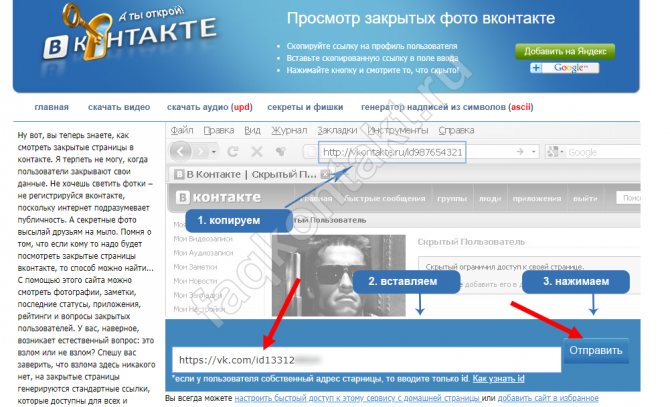Open the Журнал menu
Screen dimensions: 670x407
pyautogui.click(x=289, y=130)
